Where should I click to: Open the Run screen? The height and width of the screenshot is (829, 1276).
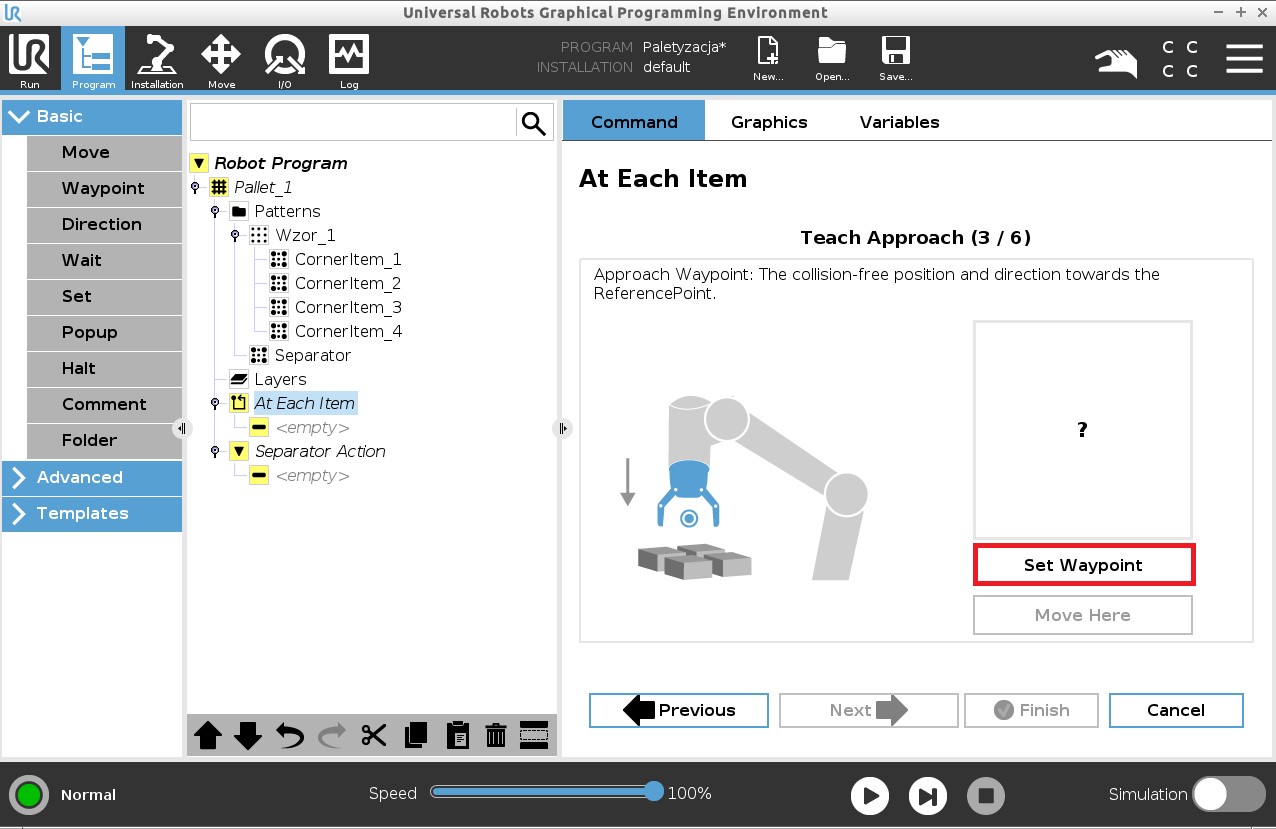point(29,59)
